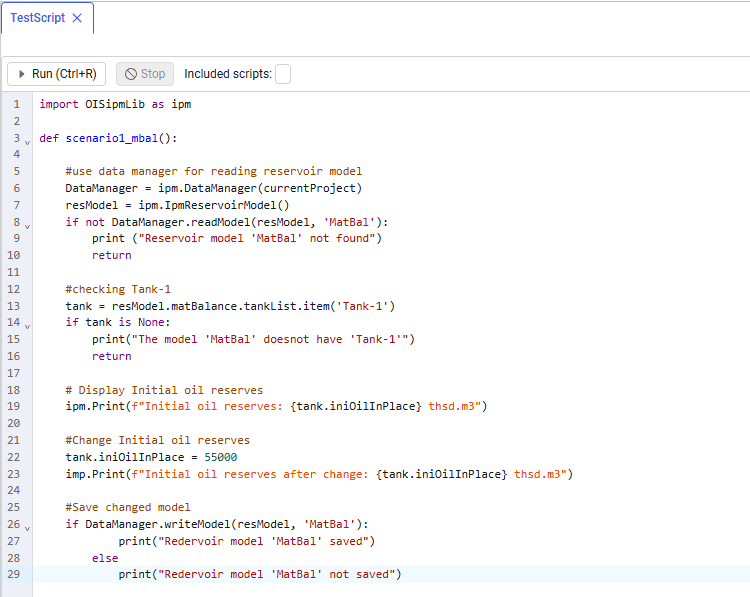
Task: Click the return keyword on line 16
Action: [111, 356]
